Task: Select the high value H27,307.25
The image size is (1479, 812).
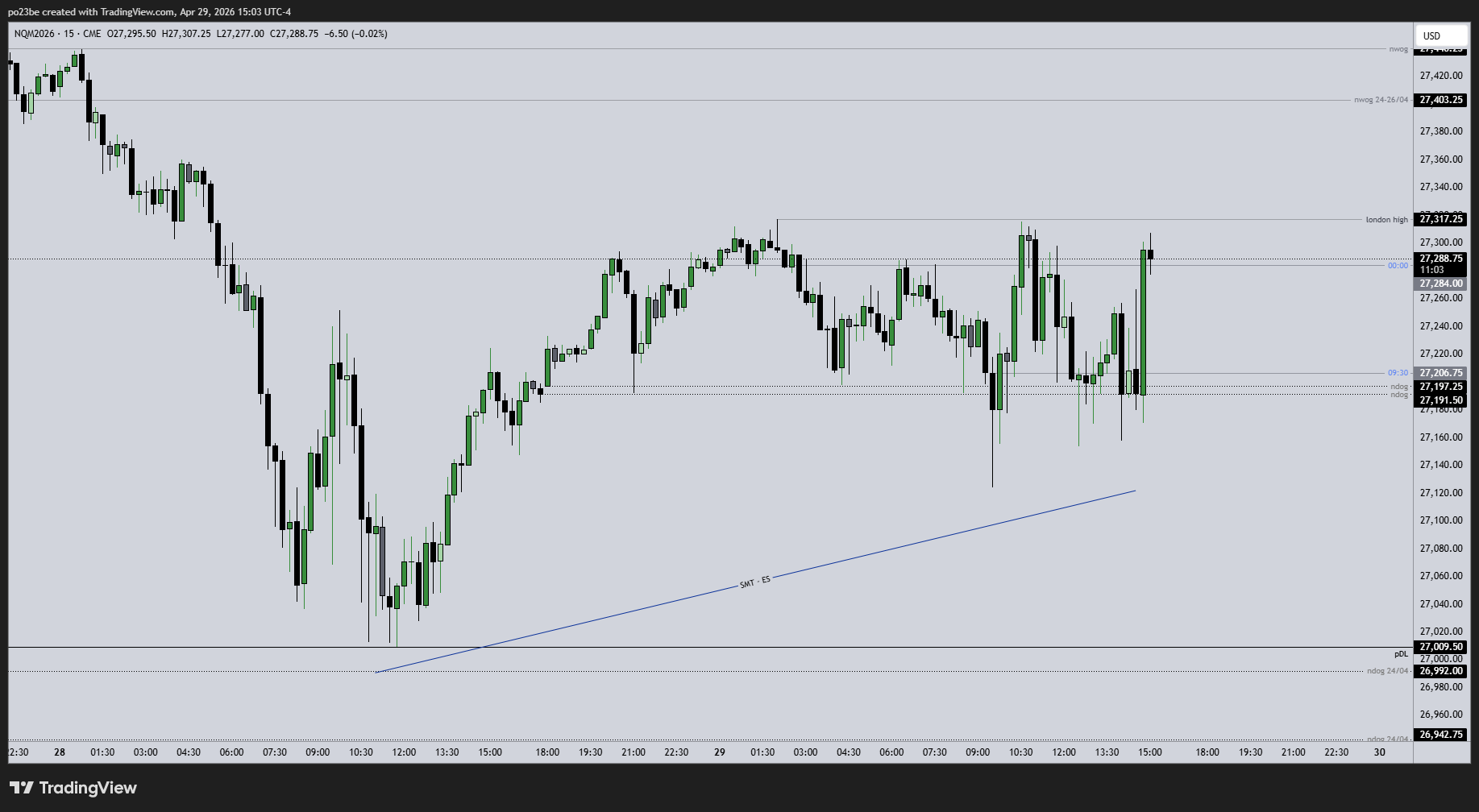Action: (x=186, y=34)
